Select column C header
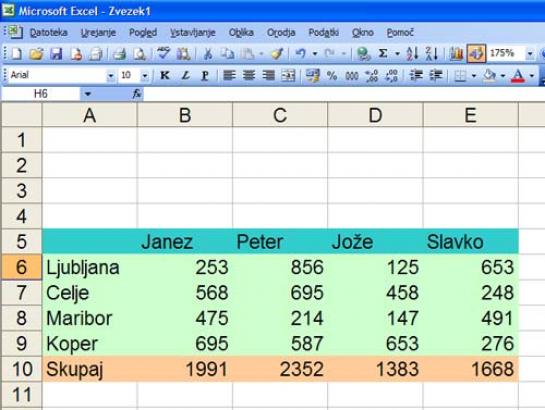The image size is (545, 410). pyautogui.click(x=280, y=115)
